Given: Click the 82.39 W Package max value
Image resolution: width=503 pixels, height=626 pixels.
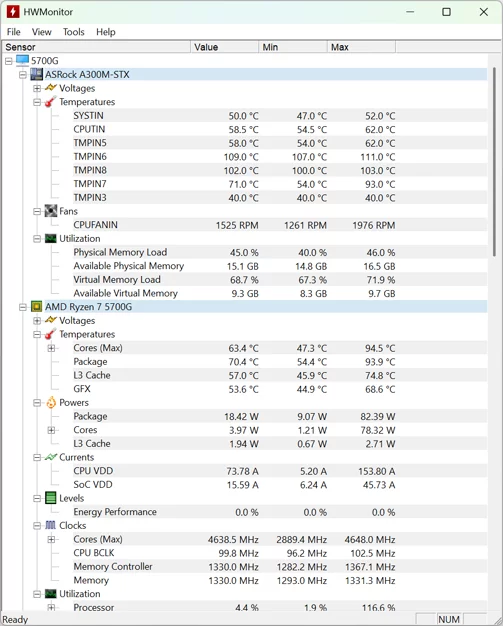Looking at the screenshot, I should tap(378, 417).
